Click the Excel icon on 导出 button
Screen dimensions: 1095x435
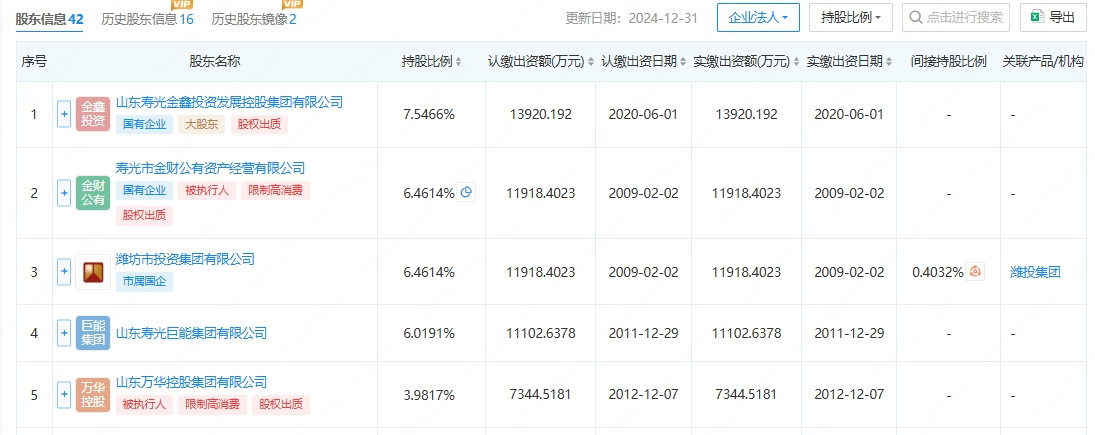click(x=1037, y=17)
